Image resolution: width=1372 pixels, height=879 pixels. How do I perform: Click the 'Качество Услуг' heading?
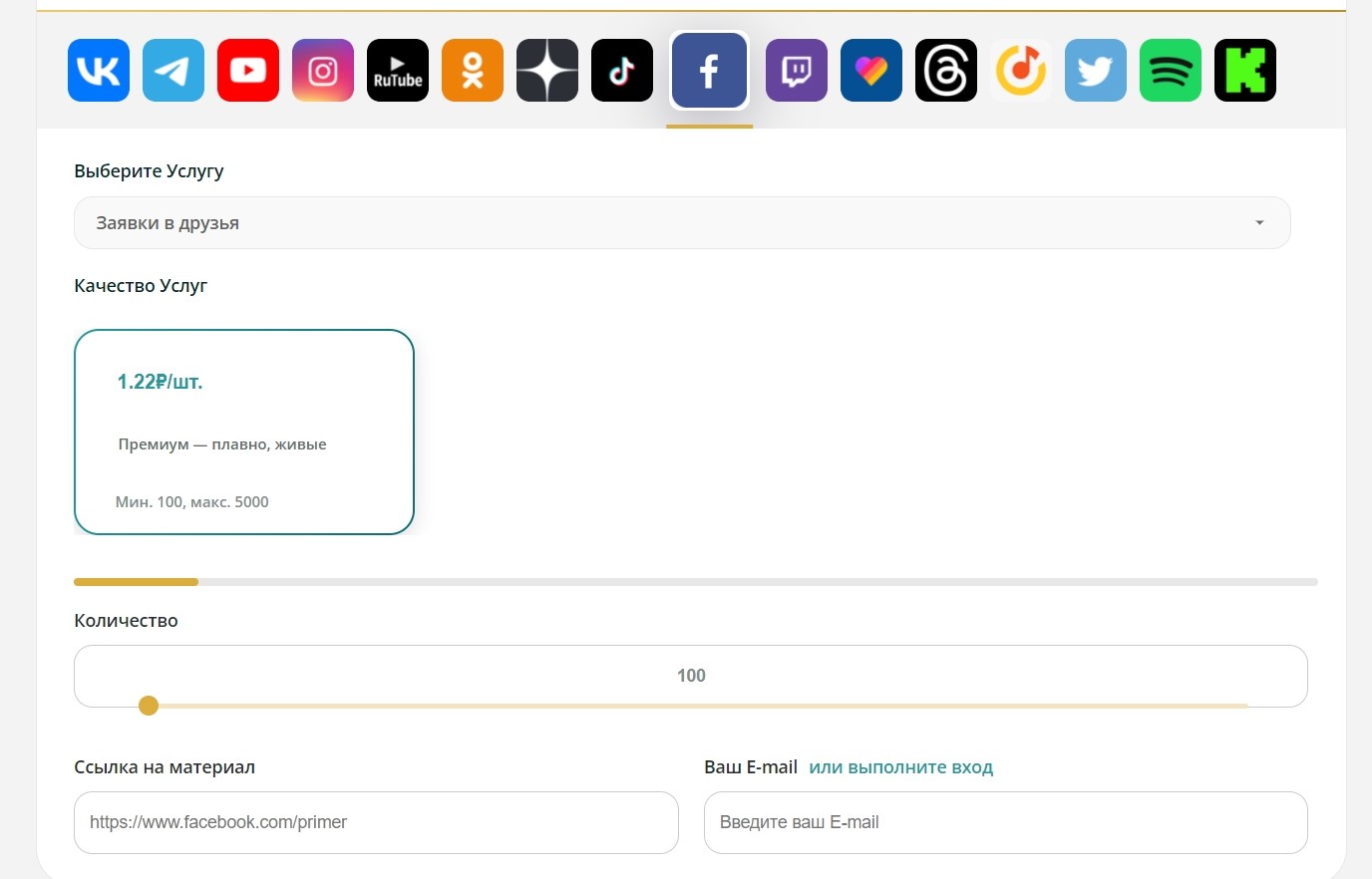[x=141, y=286]
